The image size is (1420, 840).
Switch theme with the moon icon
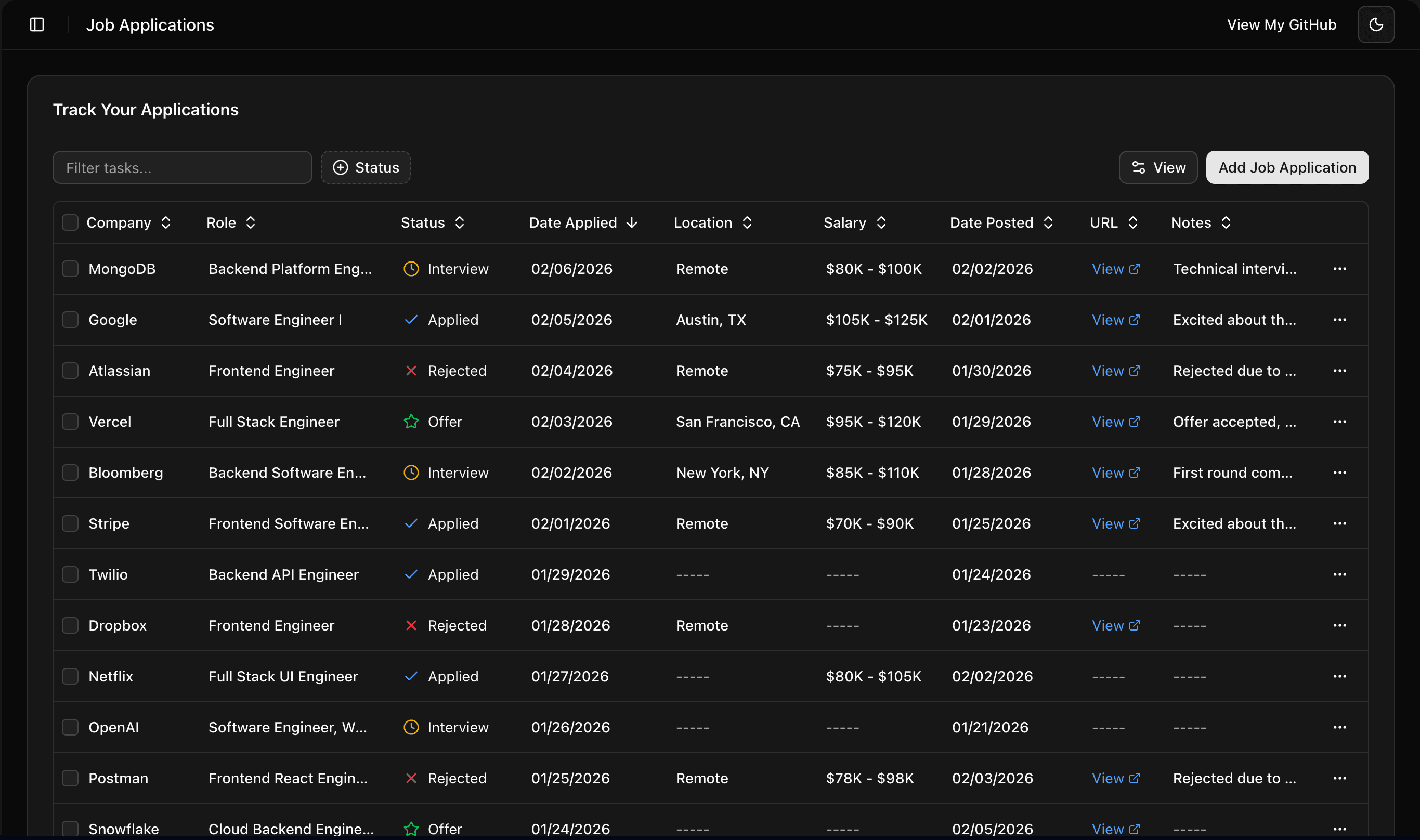tap(1376, 24)
